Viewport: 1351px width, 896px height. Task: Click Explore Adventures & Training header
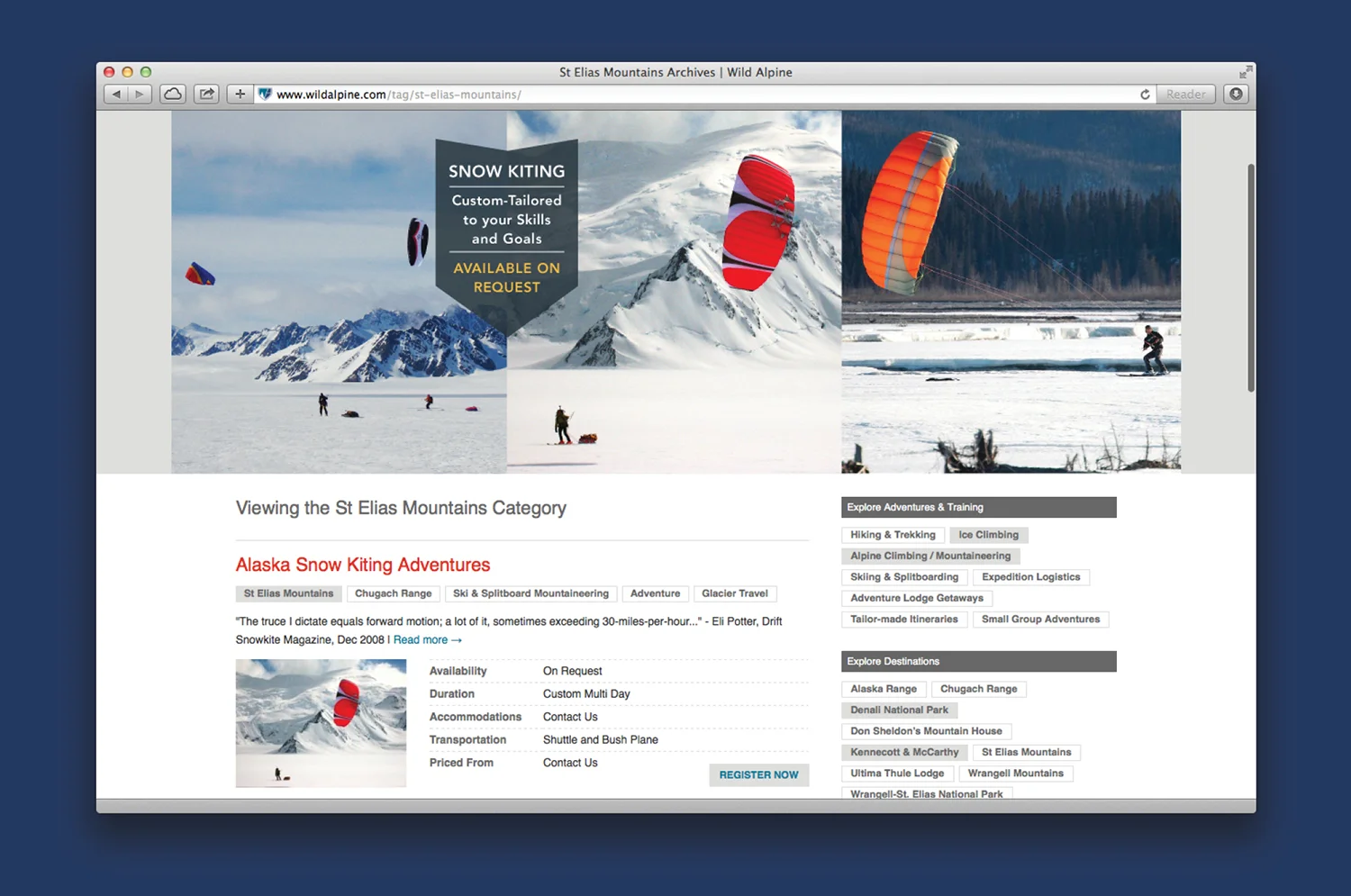(978, 507)
